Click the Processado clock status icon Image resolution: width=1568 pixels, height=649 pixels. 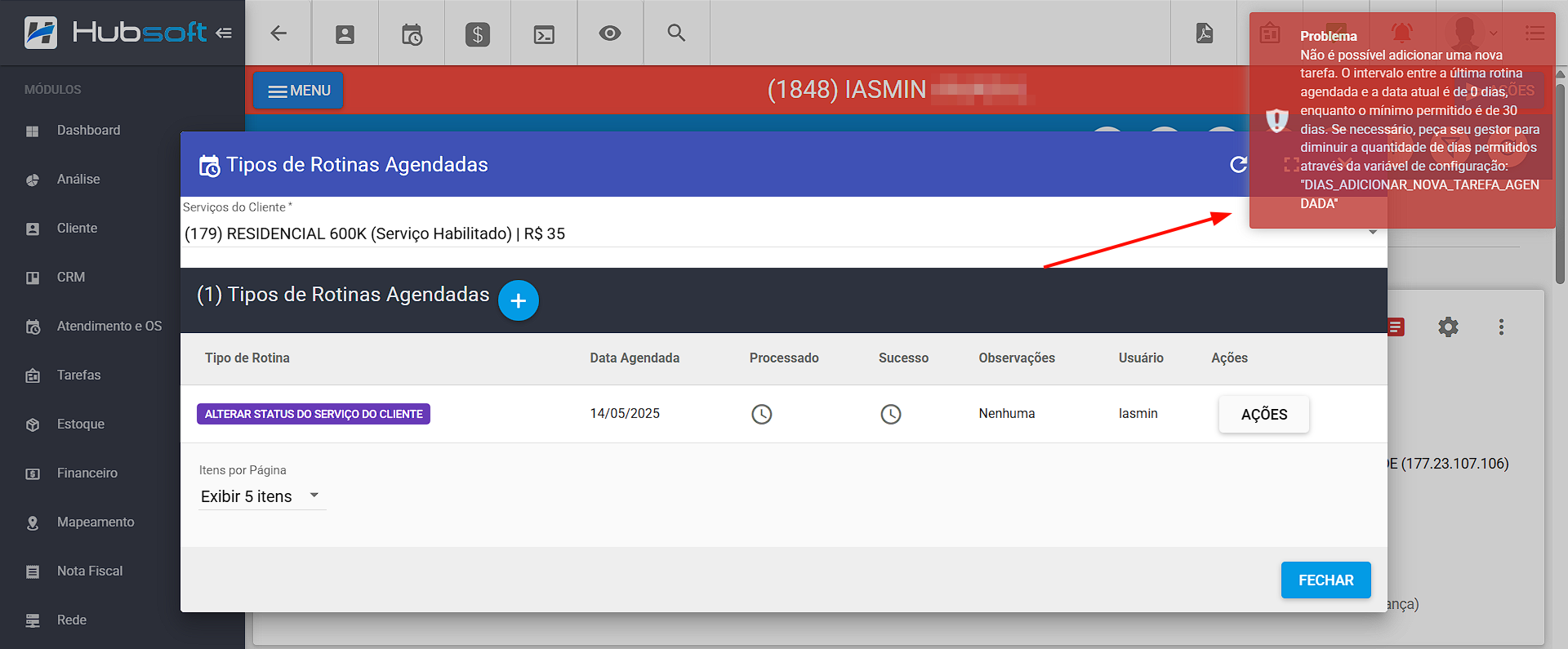coord(761,414)
